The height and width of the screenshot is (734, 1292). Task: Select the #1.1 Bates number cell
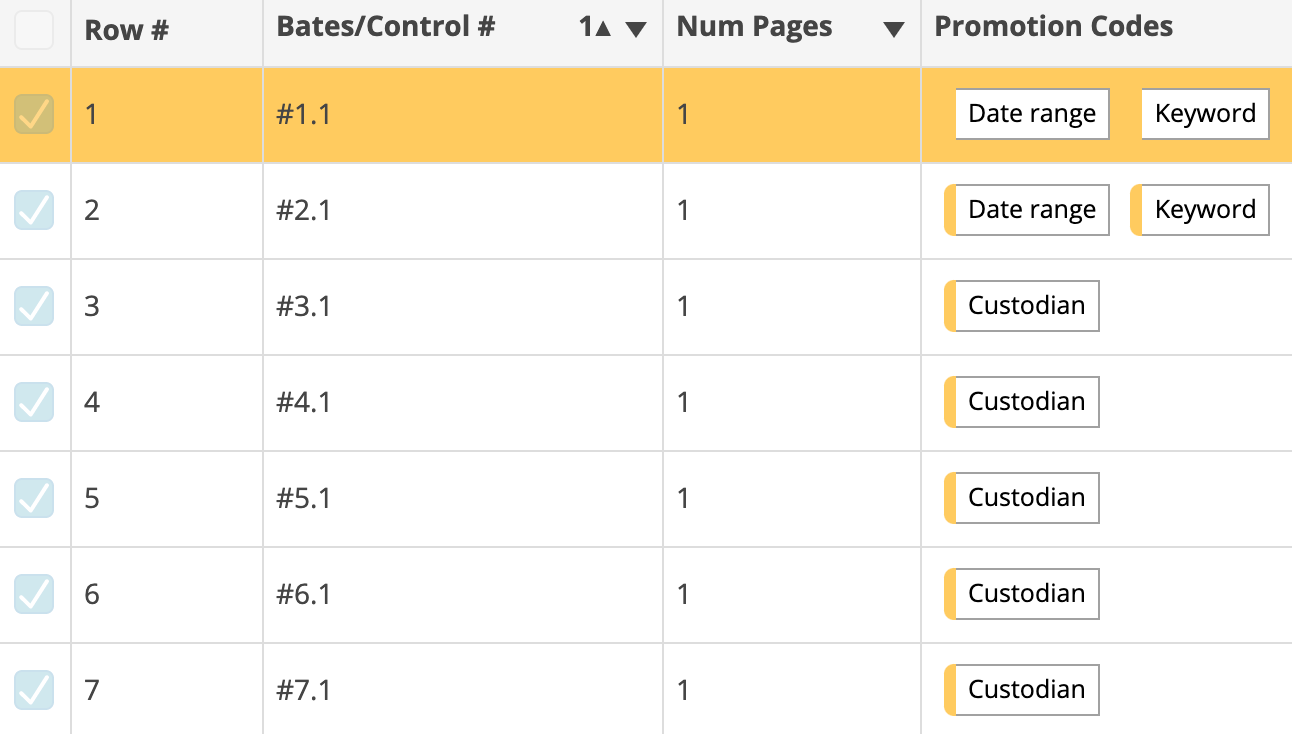[x=463, y=114]
